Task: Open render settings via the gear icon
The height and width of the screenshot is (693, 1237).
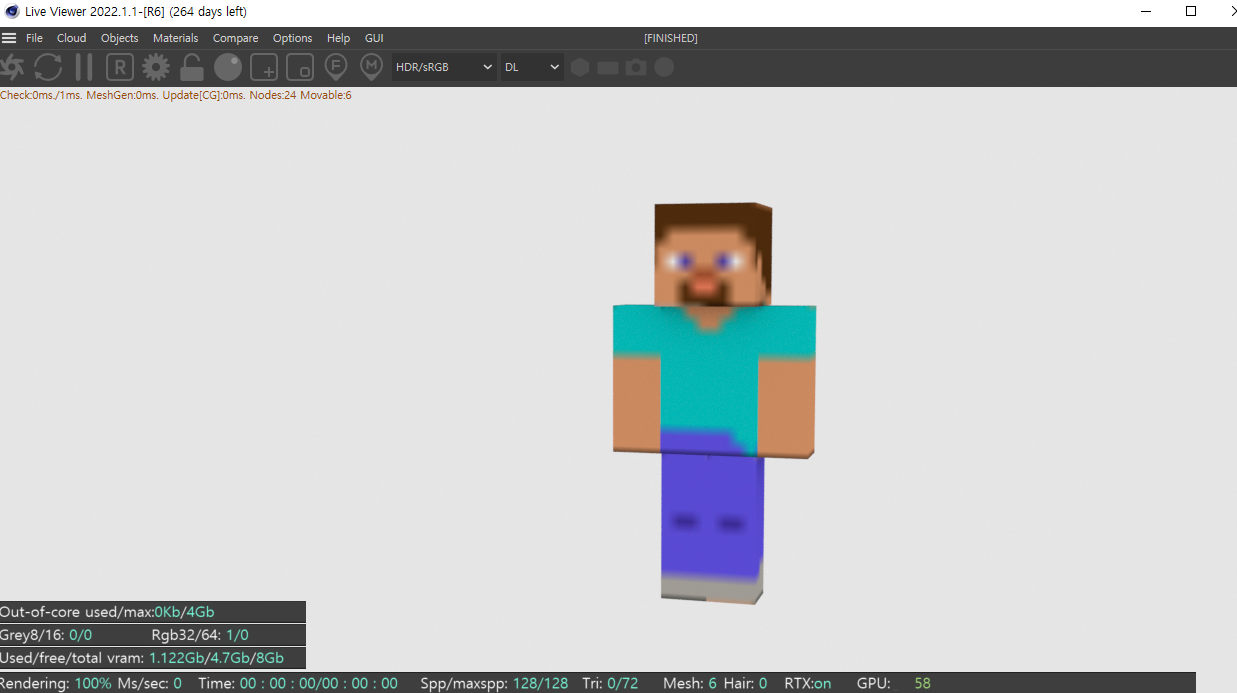Action: coord(156,67)
